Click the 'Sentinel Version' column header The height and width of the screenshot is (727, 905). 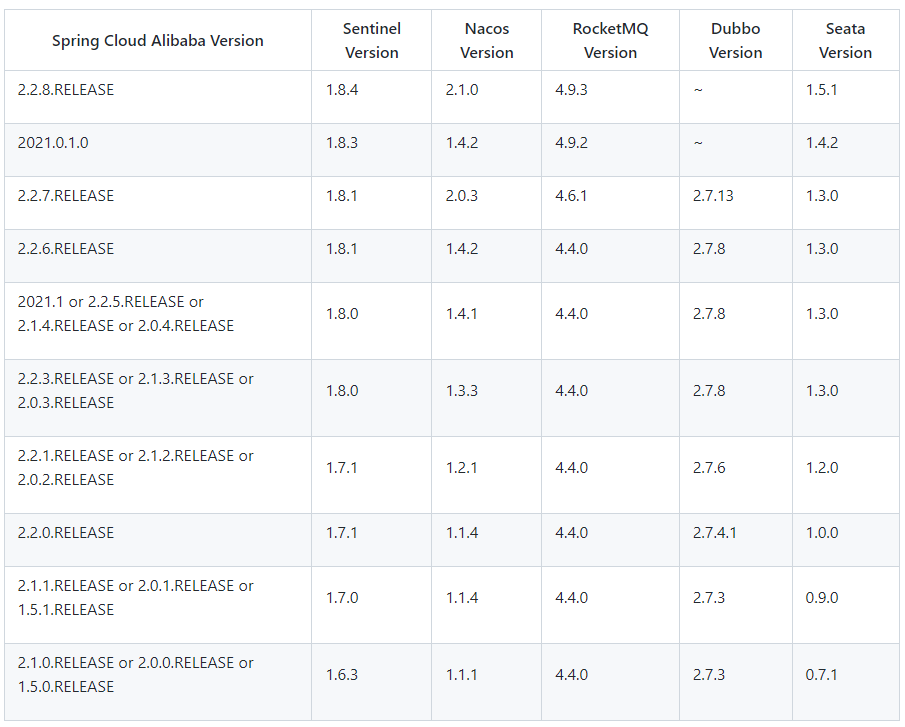tap(372, 40)
